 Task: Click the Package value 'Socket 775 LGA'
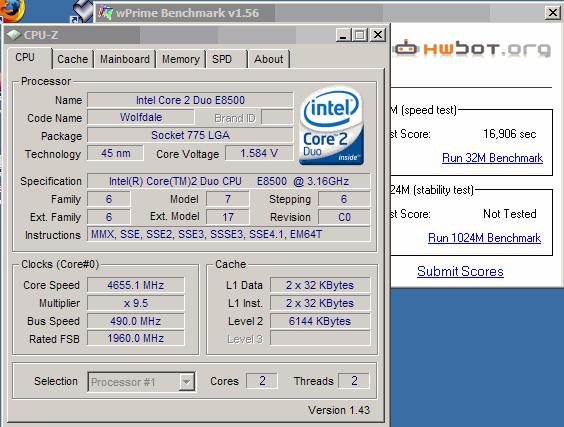(190, 135)
